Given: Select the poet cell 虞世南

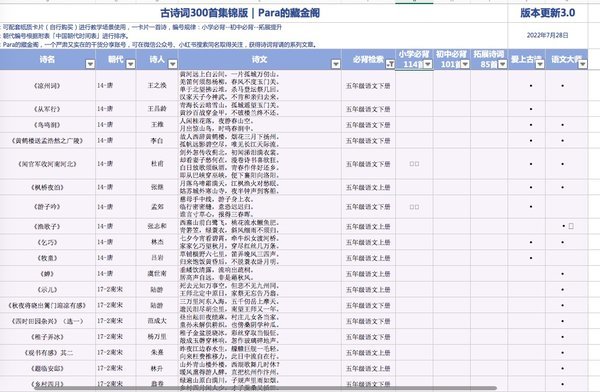Looking at the screenshot, I should [157, 274].
